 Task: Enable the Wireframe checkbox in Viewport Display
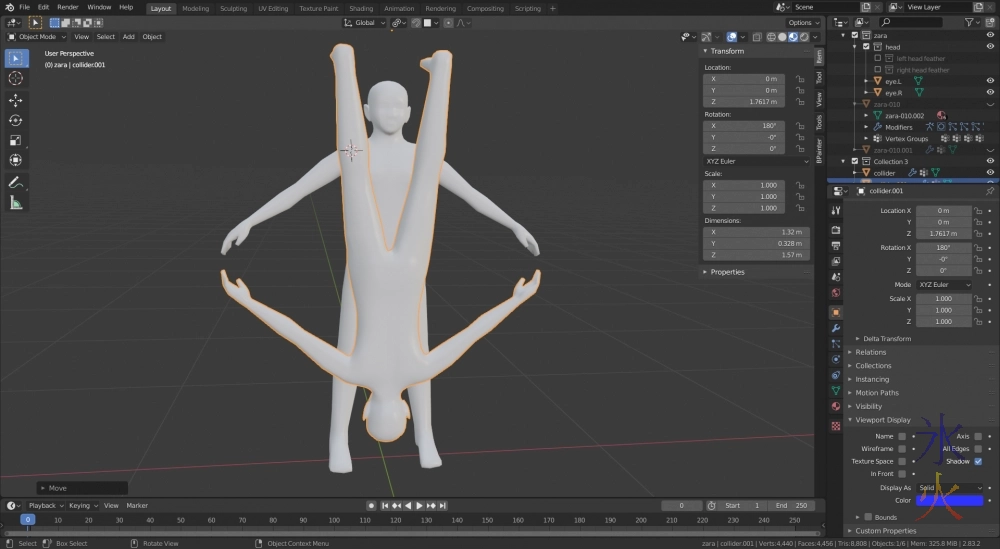(x=902, y=449)
